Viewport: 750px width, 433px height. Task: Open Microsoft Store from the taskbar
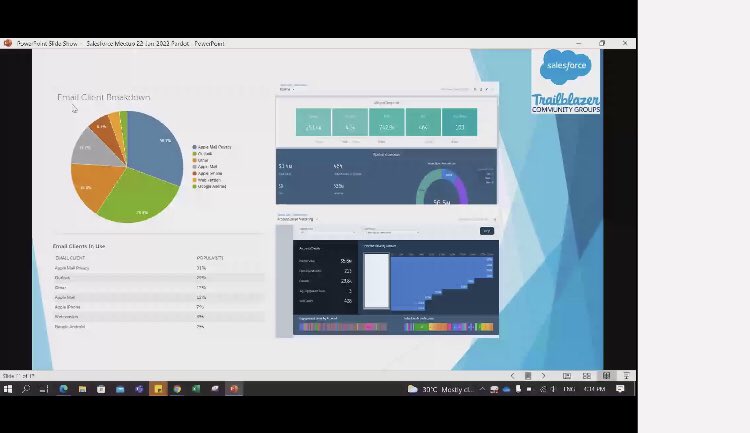[101, 389]
